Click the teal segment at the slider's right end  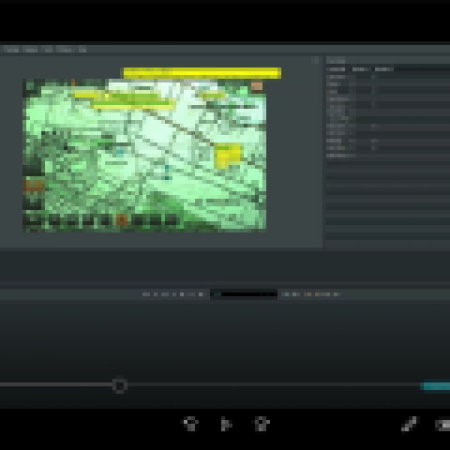pyautogui.click(x=435, y=386)
